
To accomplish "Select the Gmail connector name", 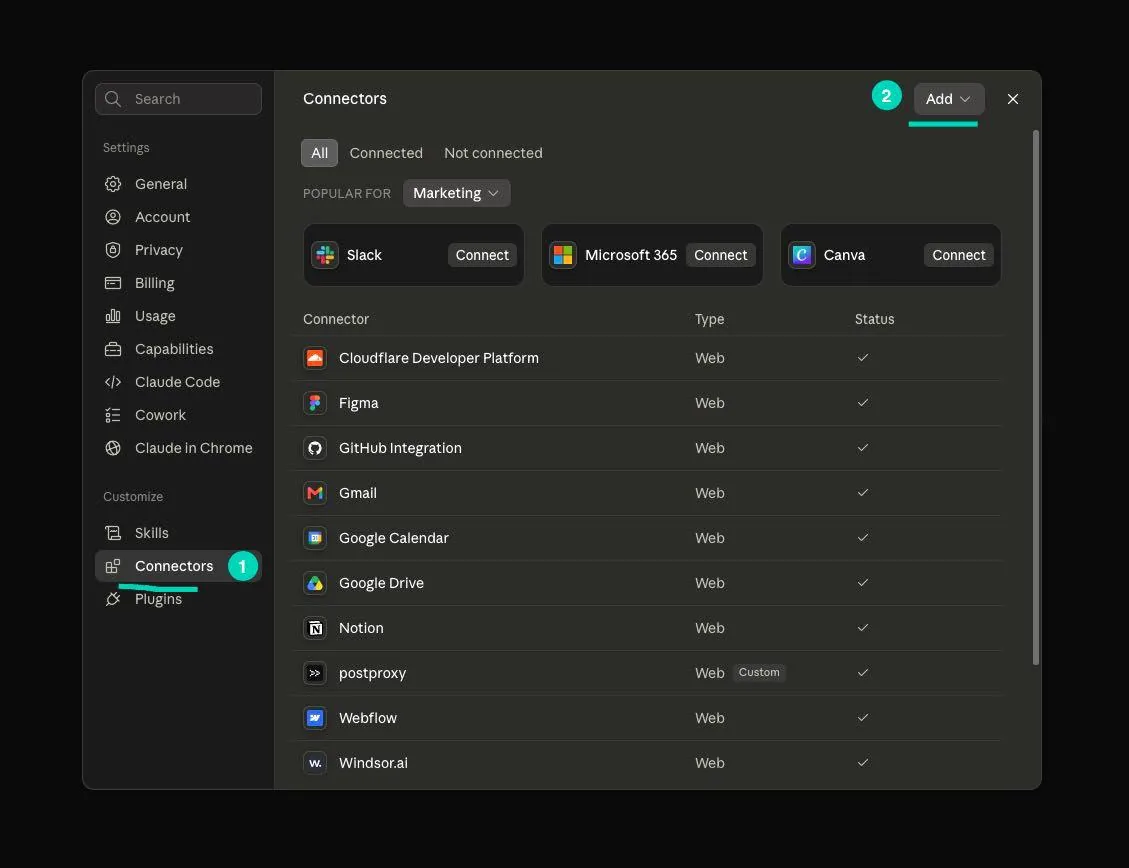I will (x=358, y=493).
